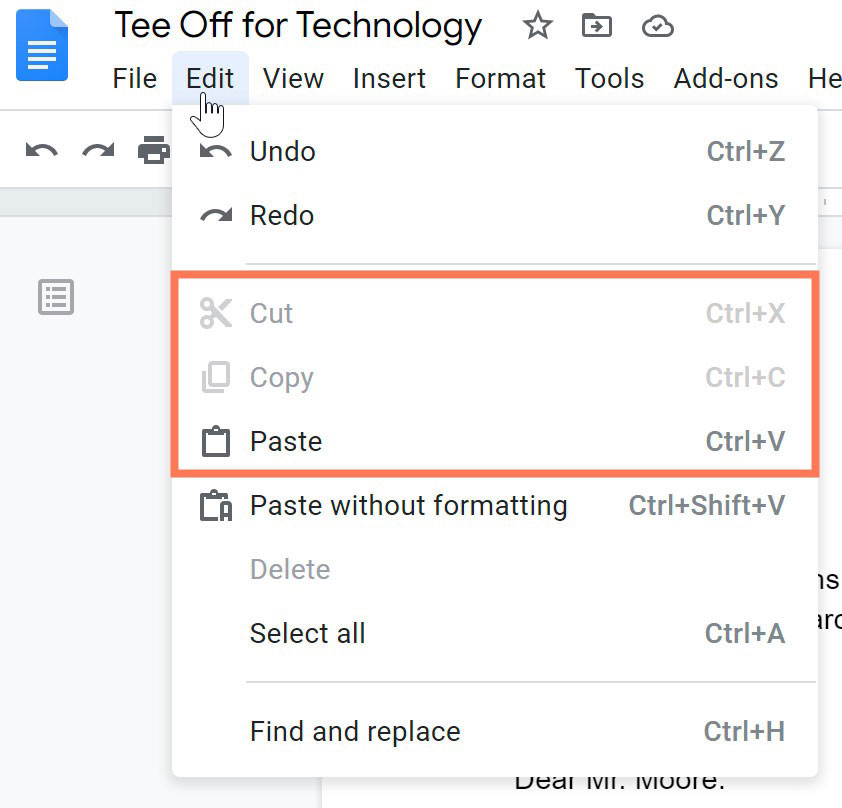Click the Redo arrow in the toolbar
The image size is (842, 808).
click(97, 150)
